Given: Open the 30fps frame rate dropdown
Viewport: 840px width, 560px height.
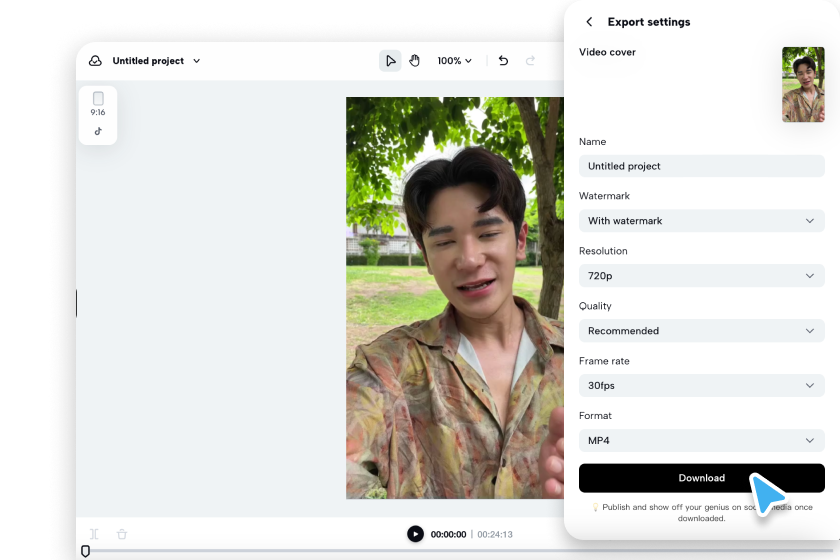Looking at the screenshot, I should (x=701, y=385).
